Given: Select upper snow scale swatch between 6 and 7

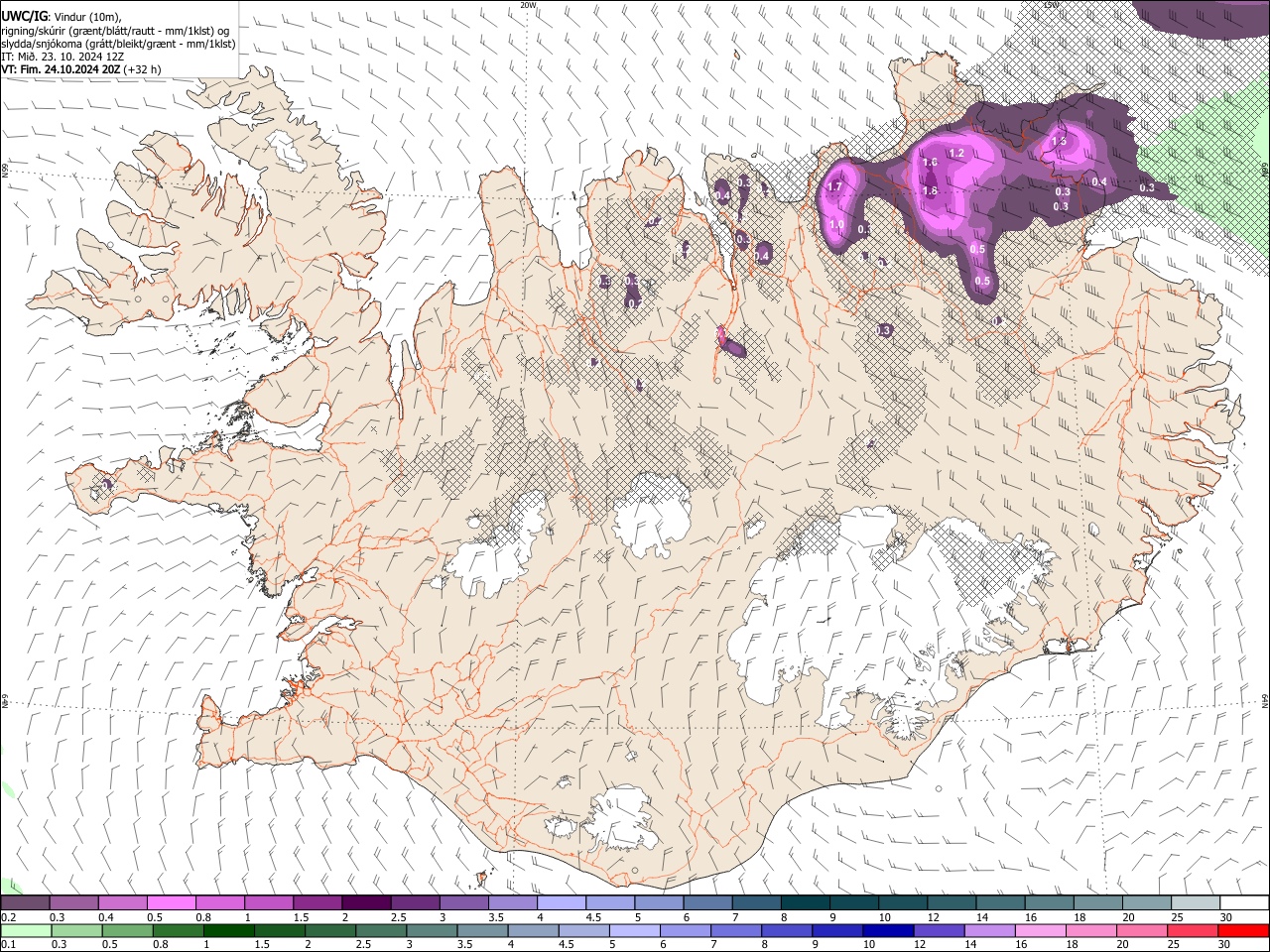Looking at the screenshot, I should [706, 903].
